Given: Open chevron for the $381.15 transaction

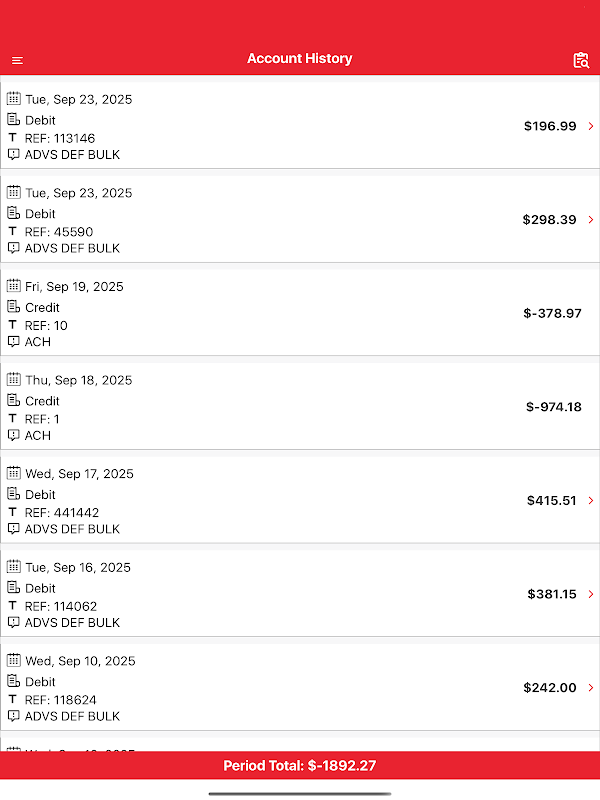Looking at the screenshot, I should point(591,594).
